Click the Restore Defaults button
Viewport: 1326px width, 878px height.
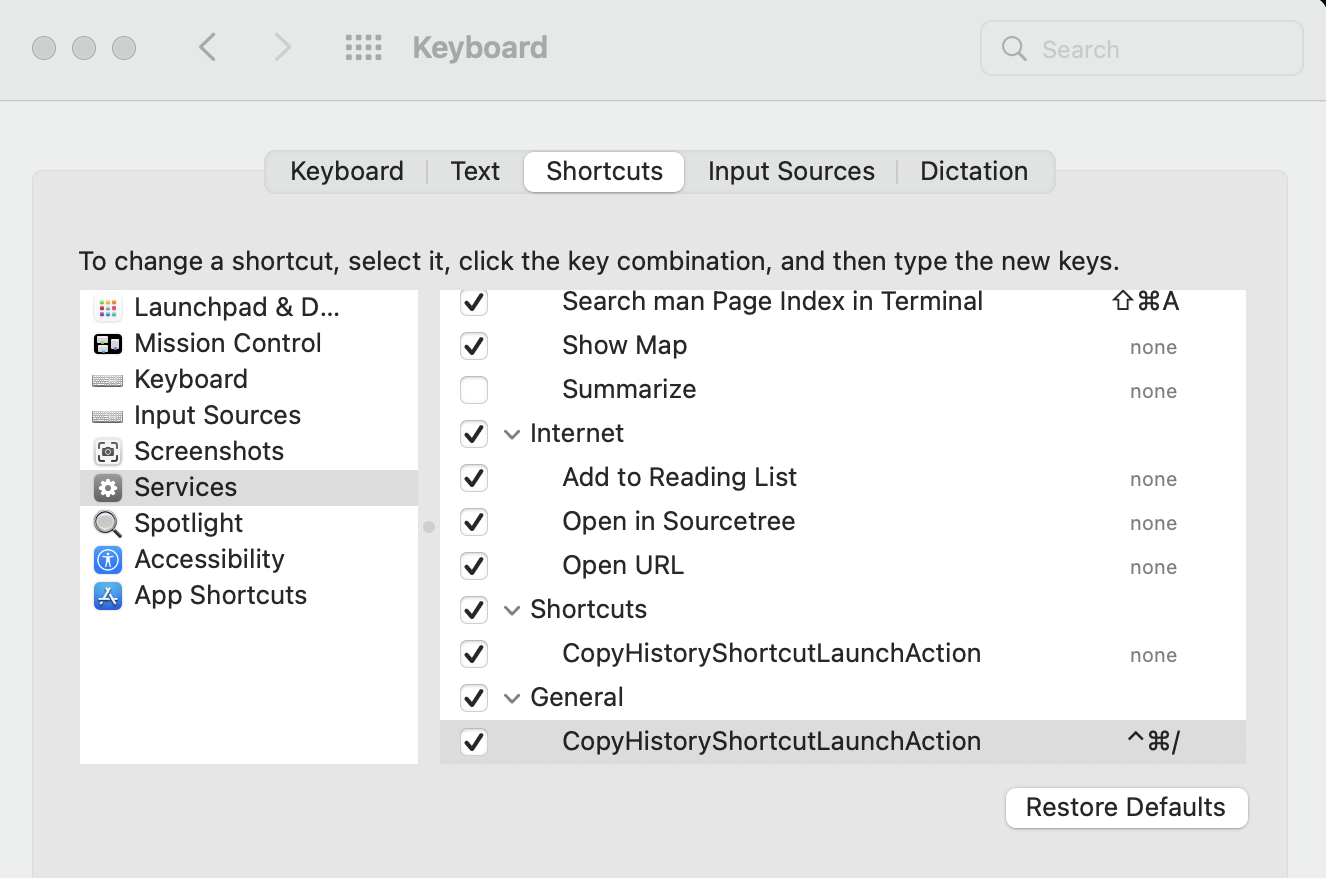(1125, 807)
